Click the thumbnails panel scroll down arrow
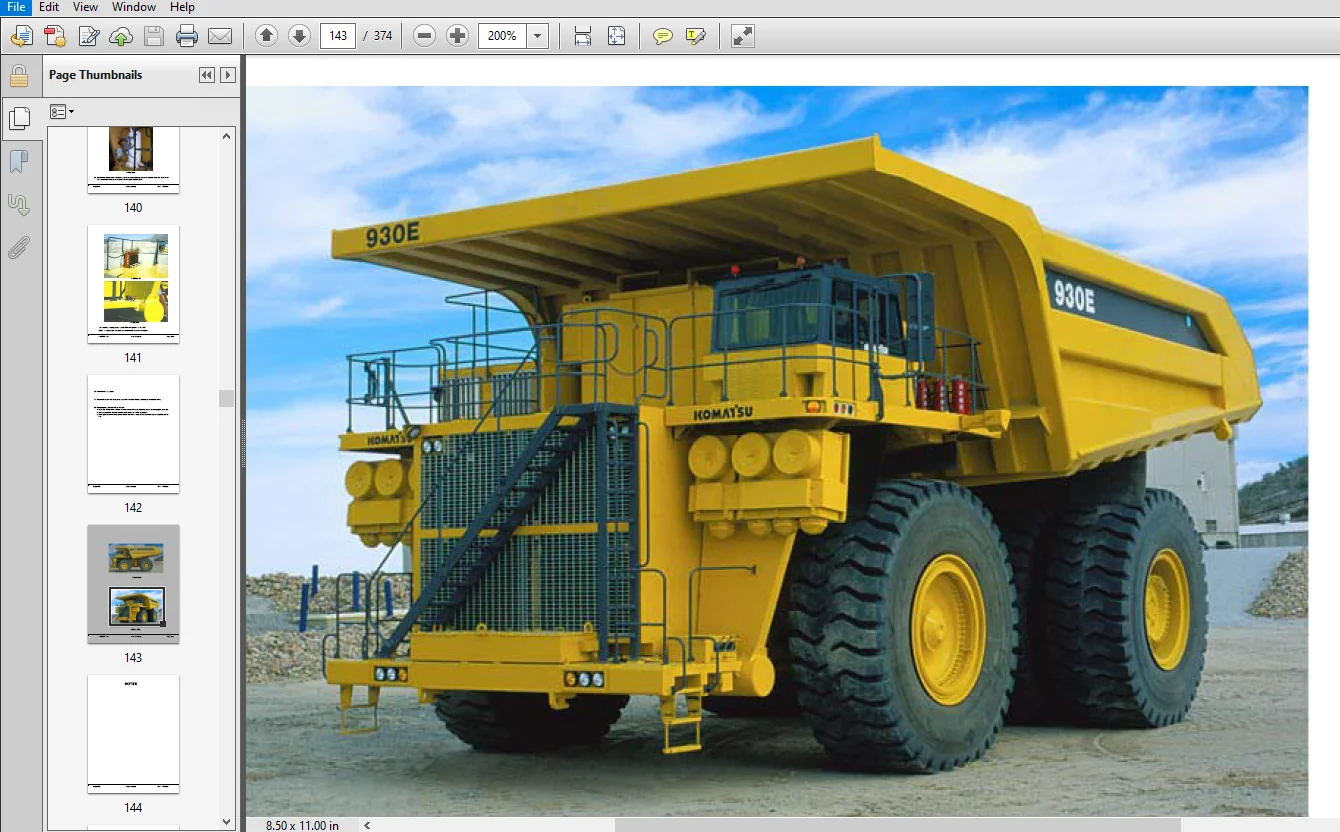 (x=227, y=821)
